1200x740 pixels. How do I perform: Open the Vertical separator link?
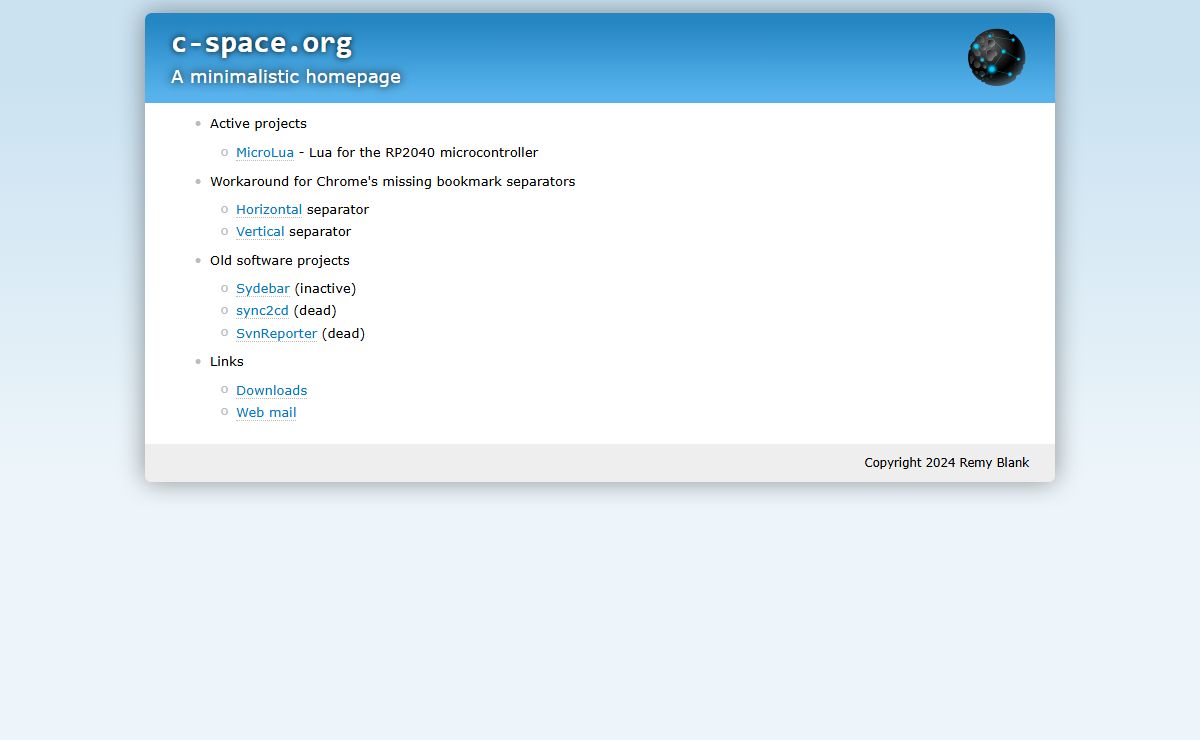[260, 232]
